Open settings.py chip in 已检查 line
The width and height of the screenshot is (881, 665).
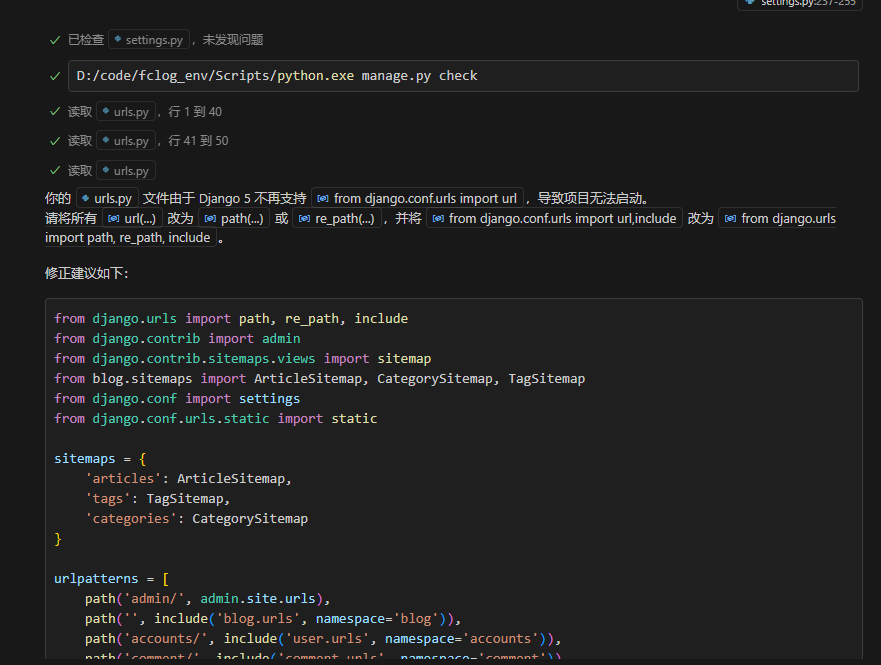[x=148, y=40]
